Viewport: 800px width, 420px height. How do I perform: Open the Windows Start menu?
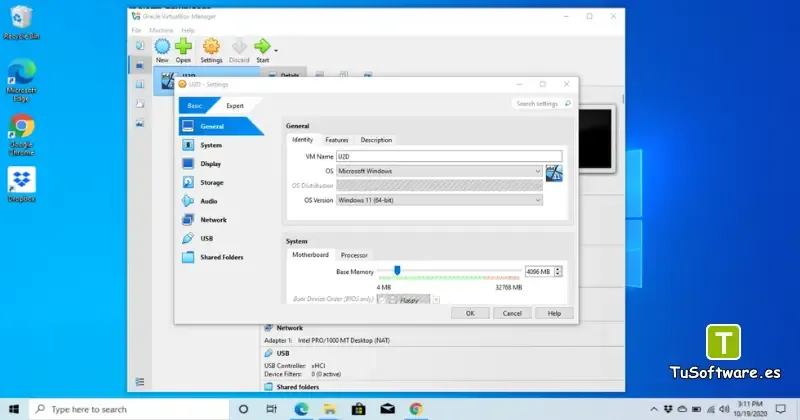(14, 409)
